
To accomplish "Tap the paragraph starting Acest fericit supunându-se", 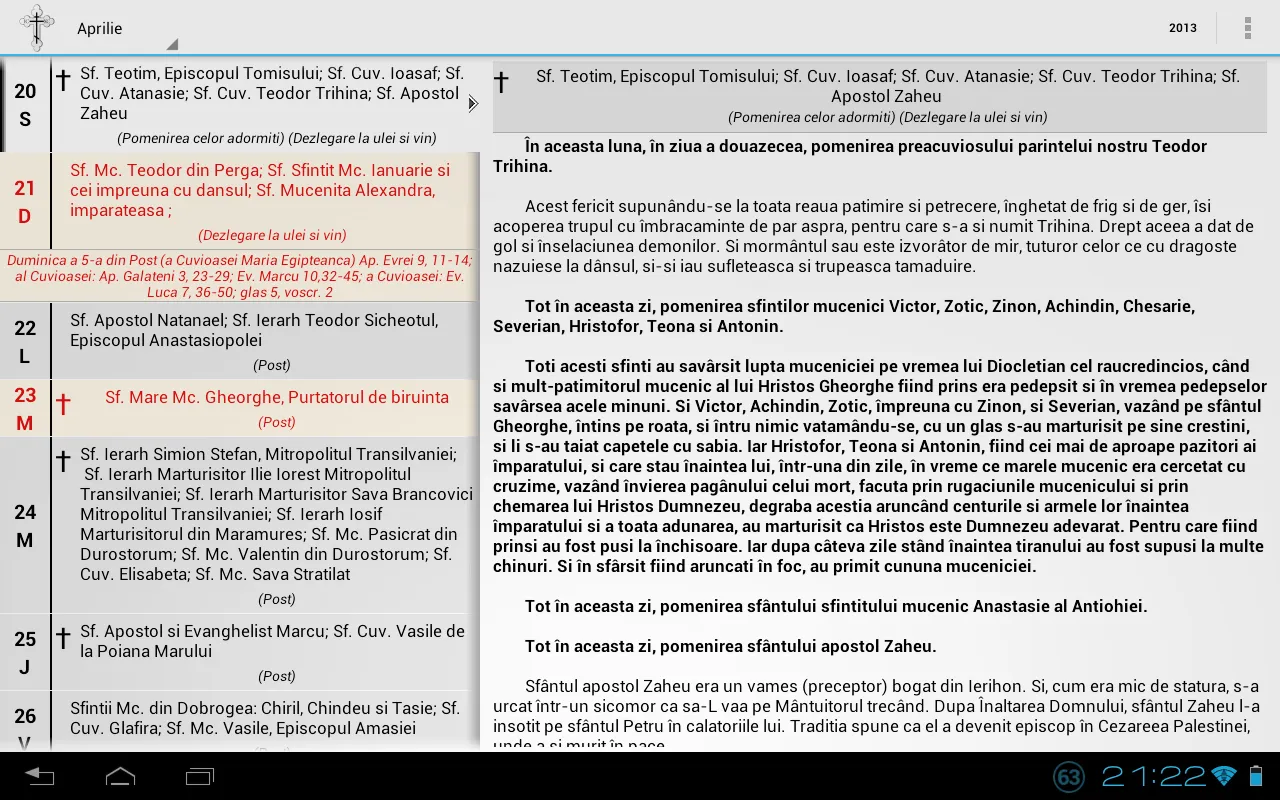I will 866,236.
